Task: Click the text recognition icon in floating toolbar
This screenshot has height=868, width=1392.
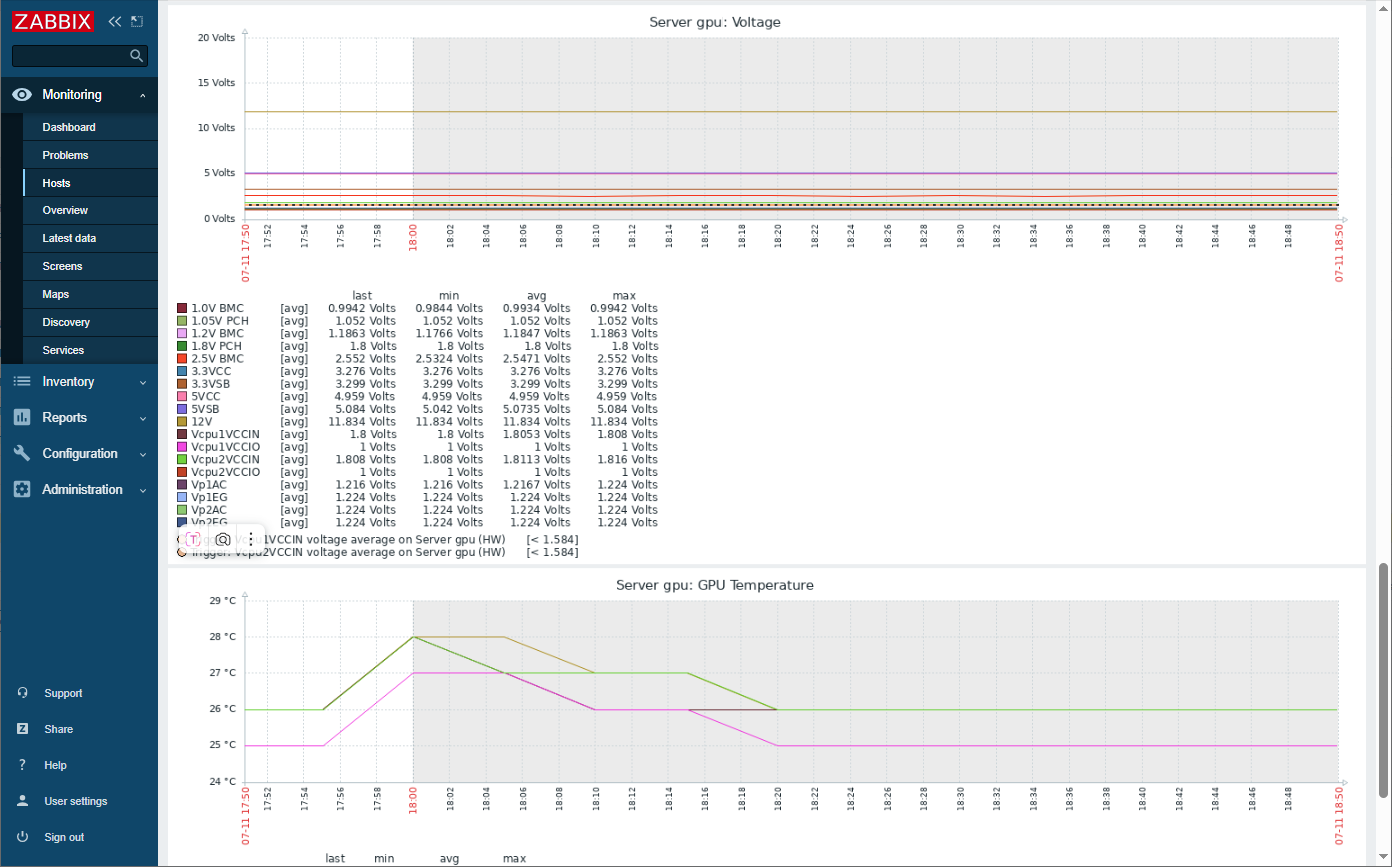Action: click(193, 539)
